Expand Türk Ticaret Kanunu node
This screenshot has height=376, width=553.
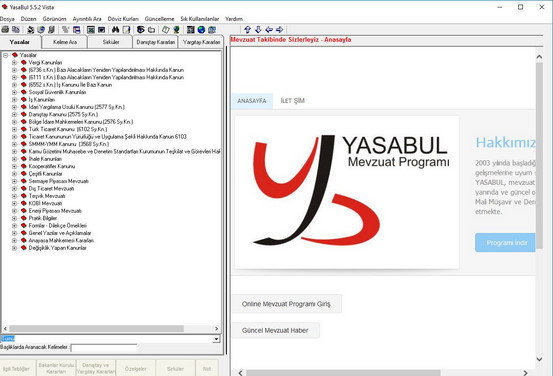14,129
